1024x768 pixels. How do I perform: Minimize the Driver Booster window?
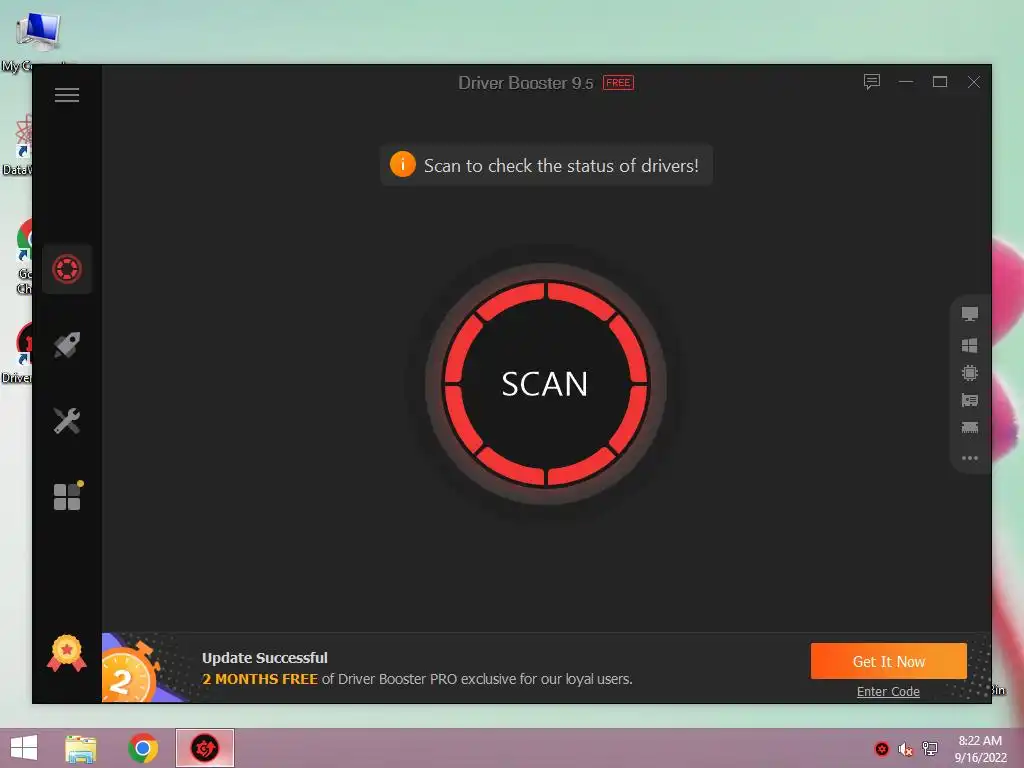point(906,82)
